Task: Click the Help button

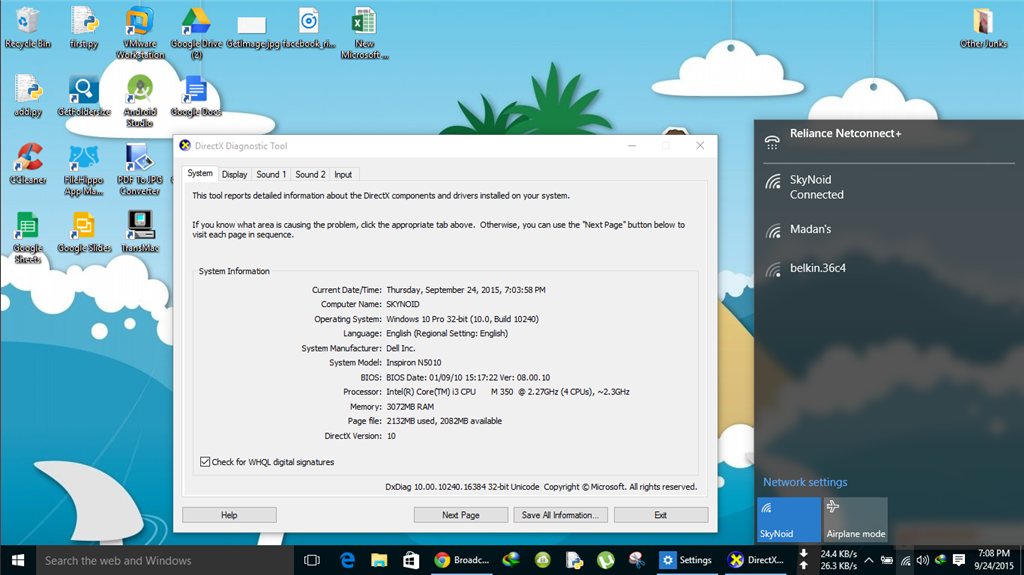Action: [229, 515]
